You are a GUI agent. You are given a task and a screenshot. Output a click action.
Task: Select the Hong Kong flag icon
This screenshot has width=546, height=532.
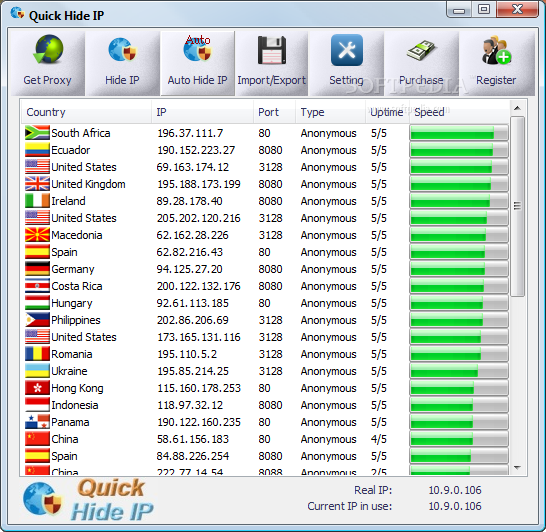pos(37,388)
